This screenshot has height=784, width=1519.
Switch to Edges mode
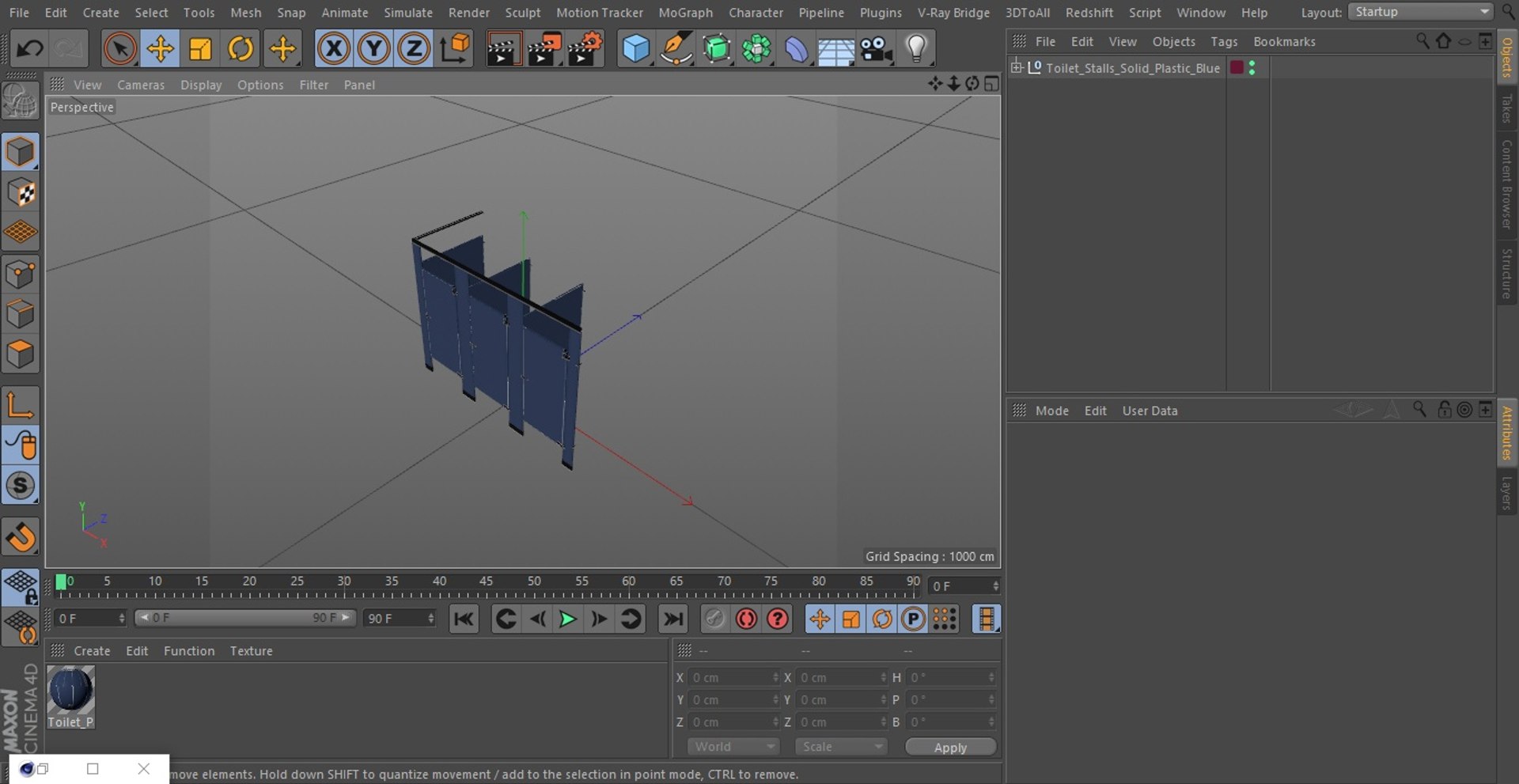tap(20, 314)
